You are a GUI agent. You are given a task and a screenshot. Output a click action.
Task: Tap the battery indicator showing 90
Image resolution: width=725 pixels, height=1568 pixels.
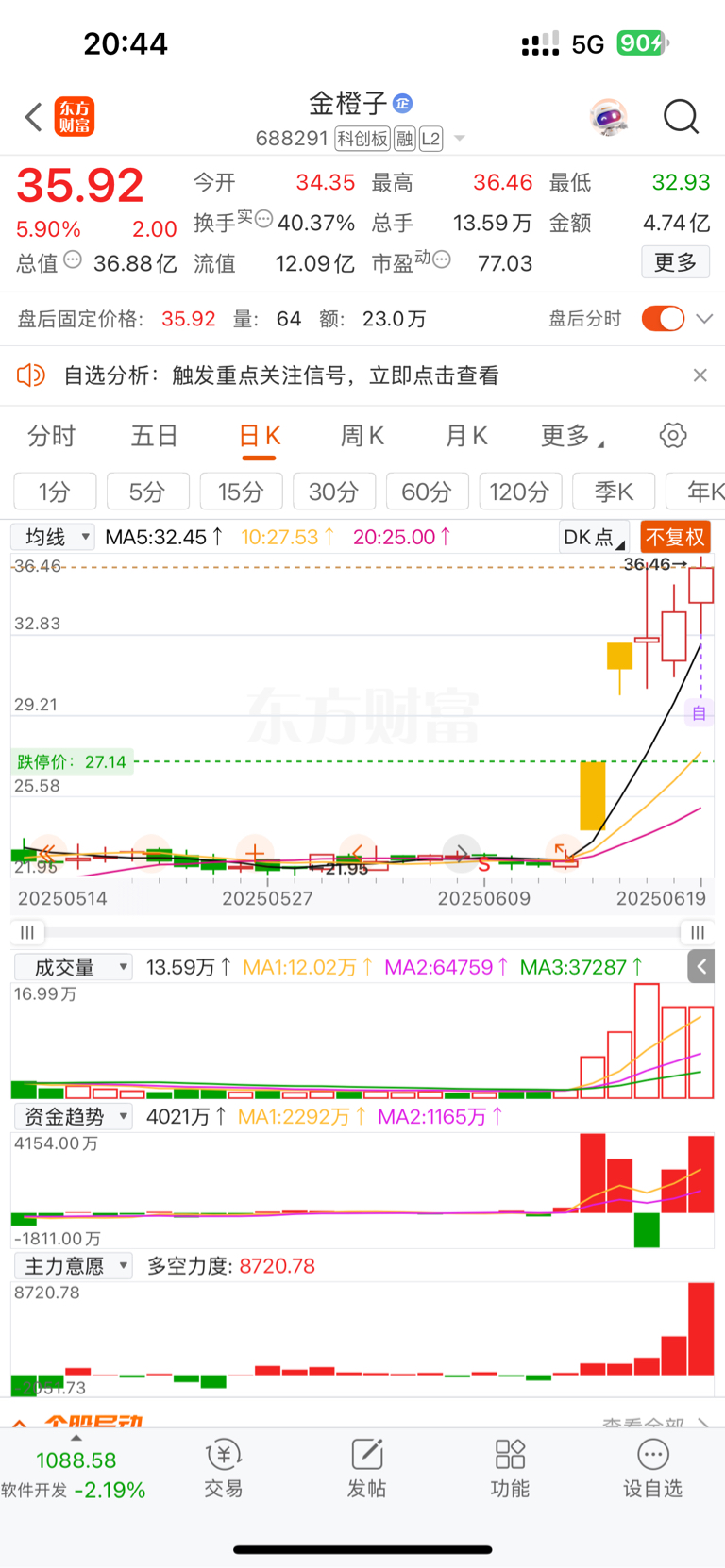click(x=643, y=43)
